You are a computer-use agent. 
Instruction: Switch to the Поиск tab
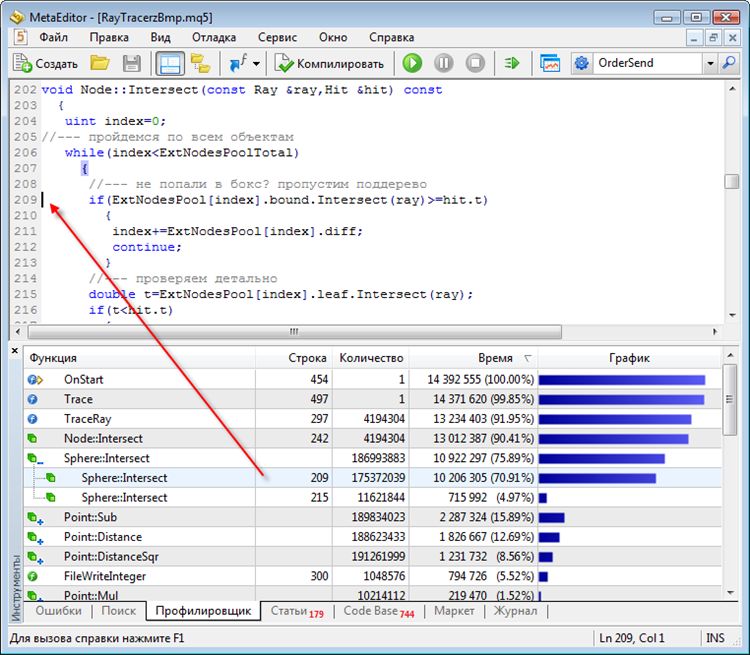119,611
